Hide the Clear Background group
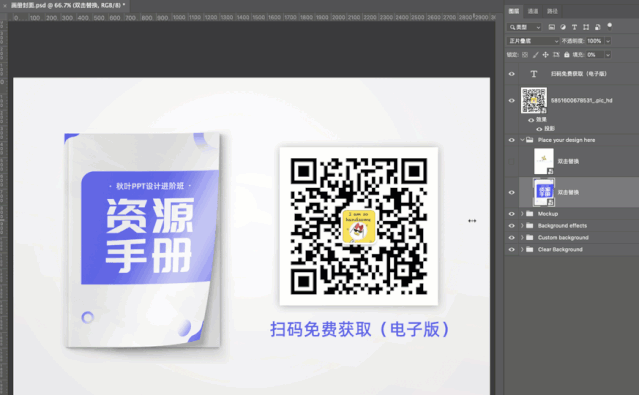The height and width of the screenshot is (395, 639). pyautogui.click(x=511, y=249)
